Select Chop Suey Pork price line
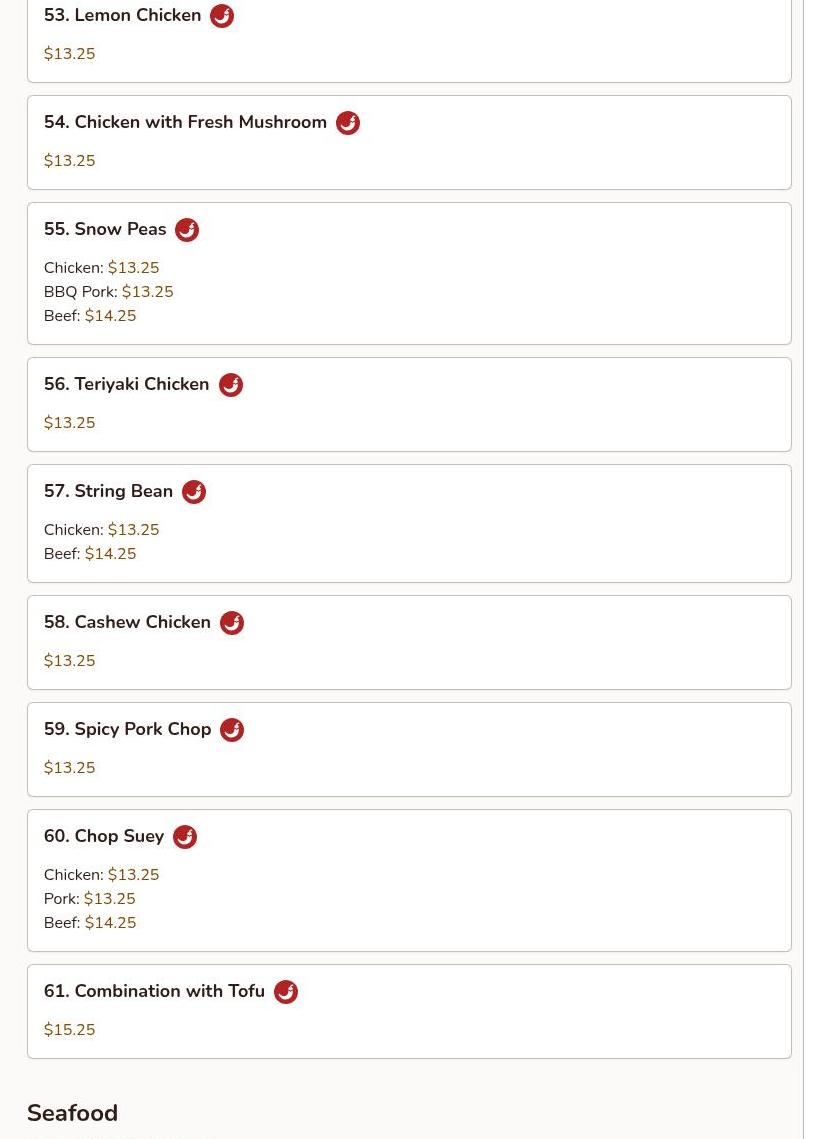The image size is (824, 1139). [89, 899]
